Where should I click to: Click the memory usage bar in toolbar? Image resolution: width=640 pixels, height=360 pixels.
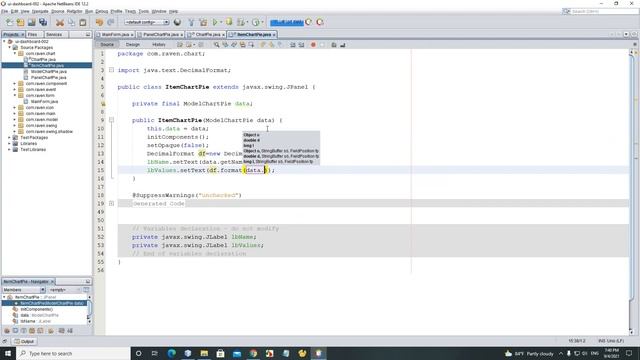pos(287,22)
